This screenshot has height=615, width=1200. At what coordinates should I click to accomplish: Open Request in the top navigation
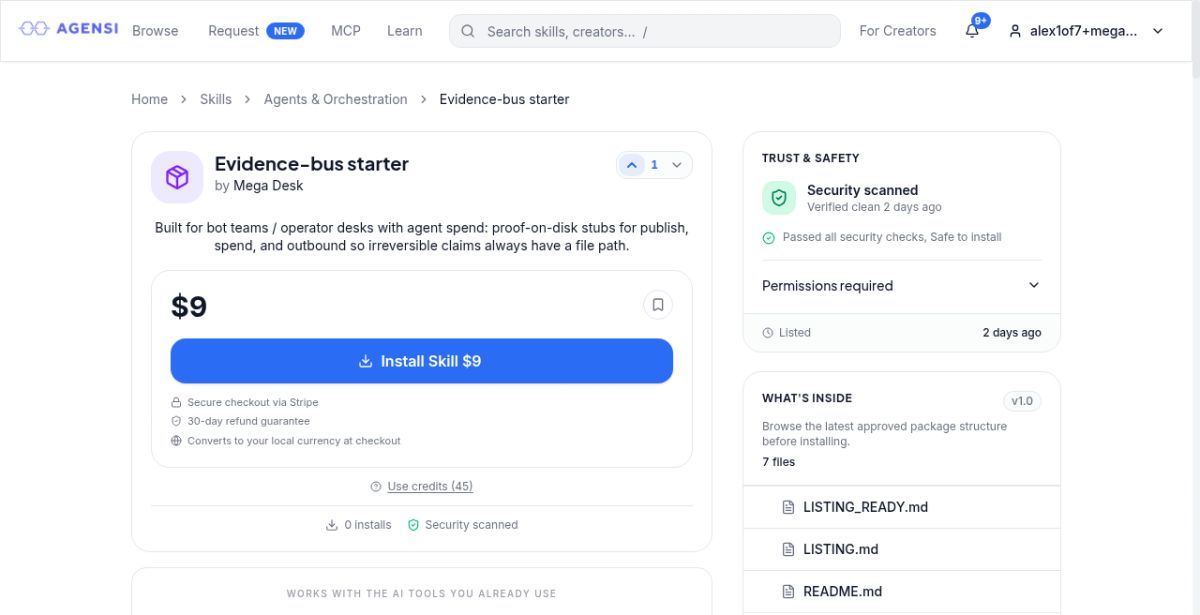click(233, 31)
